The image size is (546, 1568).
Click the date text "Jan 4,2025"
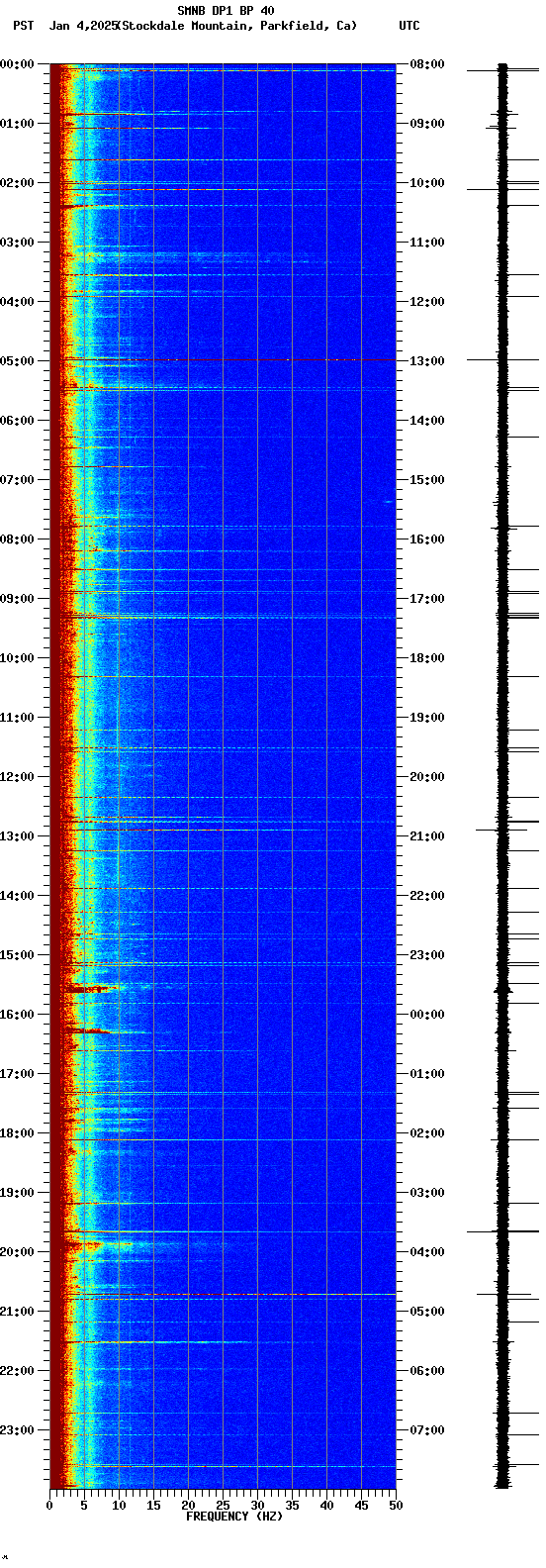(83, 26)
